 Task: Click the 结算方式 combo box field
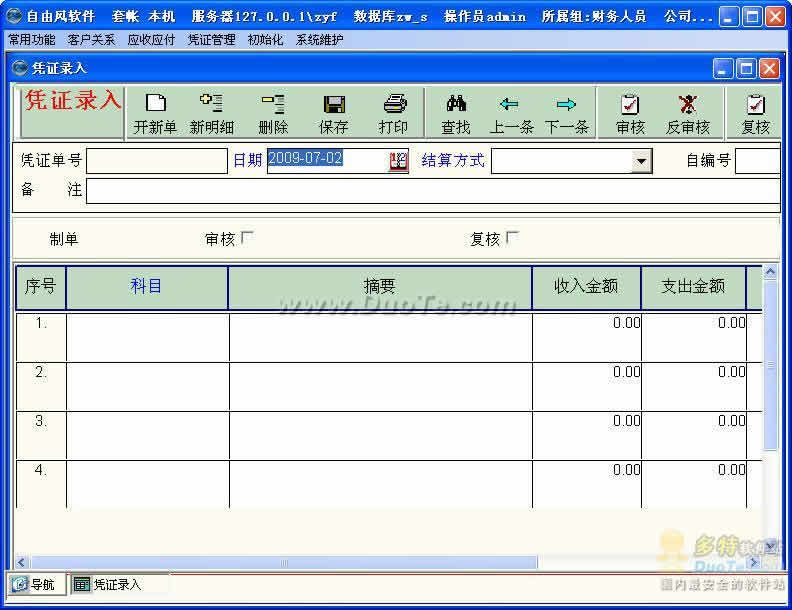coord(571,161)
